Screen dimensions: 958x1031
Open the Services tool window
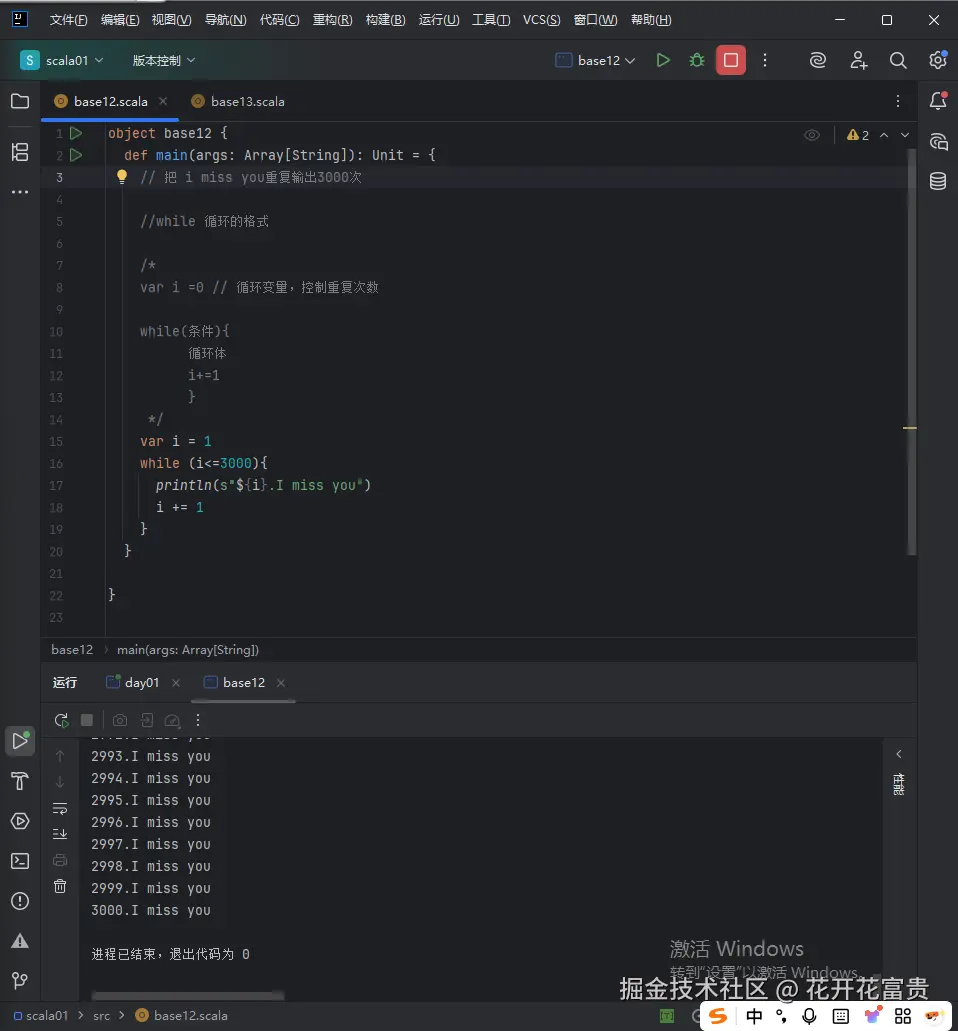pyautogui.click(x=20, y=821)
